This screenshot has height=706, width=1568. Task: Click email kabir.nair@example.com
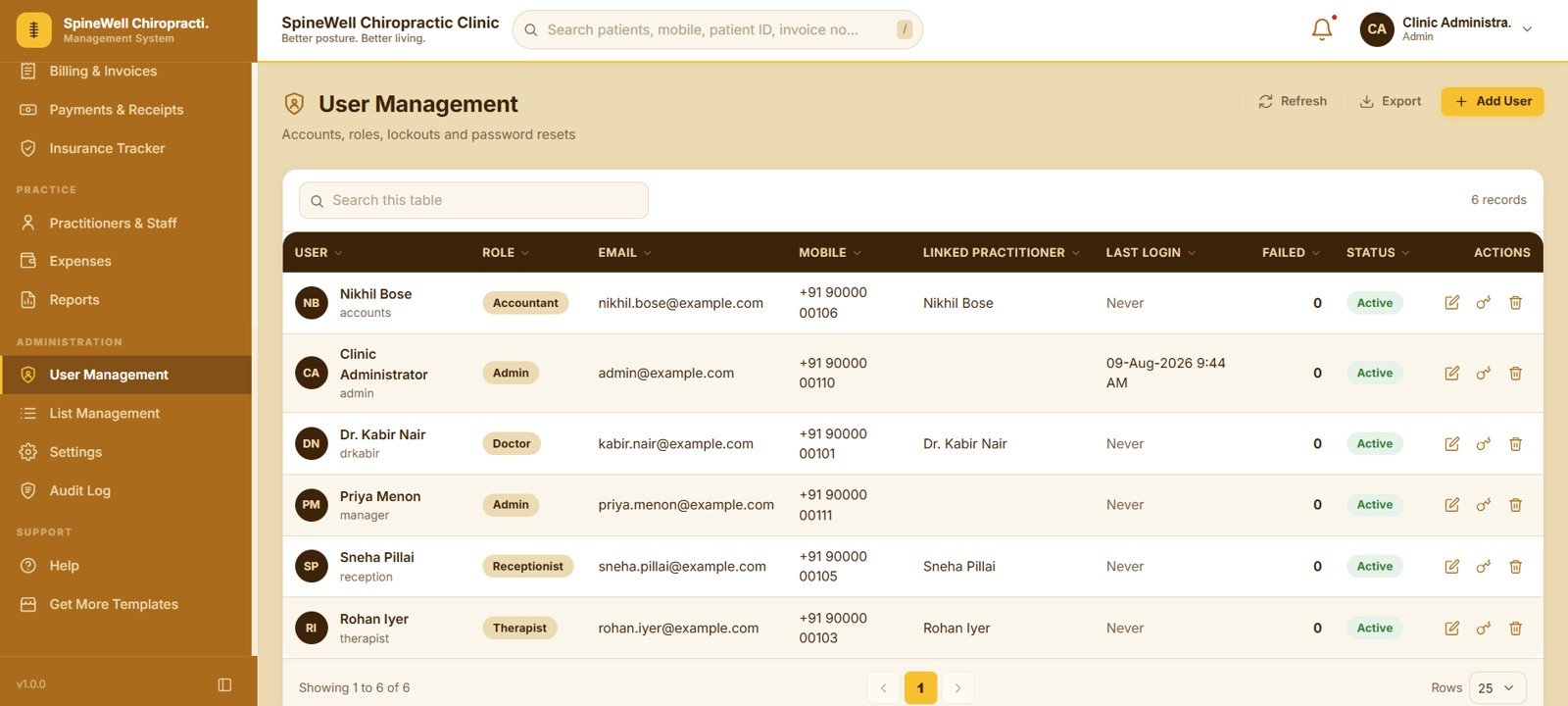pyautogui.click(x=675, y=444)
